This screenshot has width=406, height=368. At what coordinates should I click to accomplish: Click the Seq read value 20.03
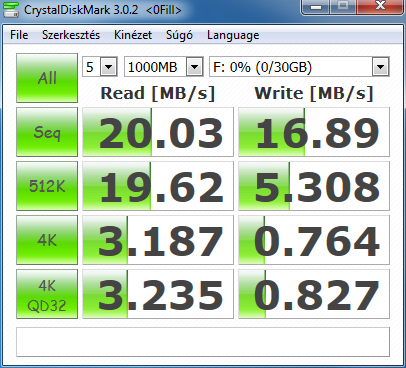click(158, 132)
